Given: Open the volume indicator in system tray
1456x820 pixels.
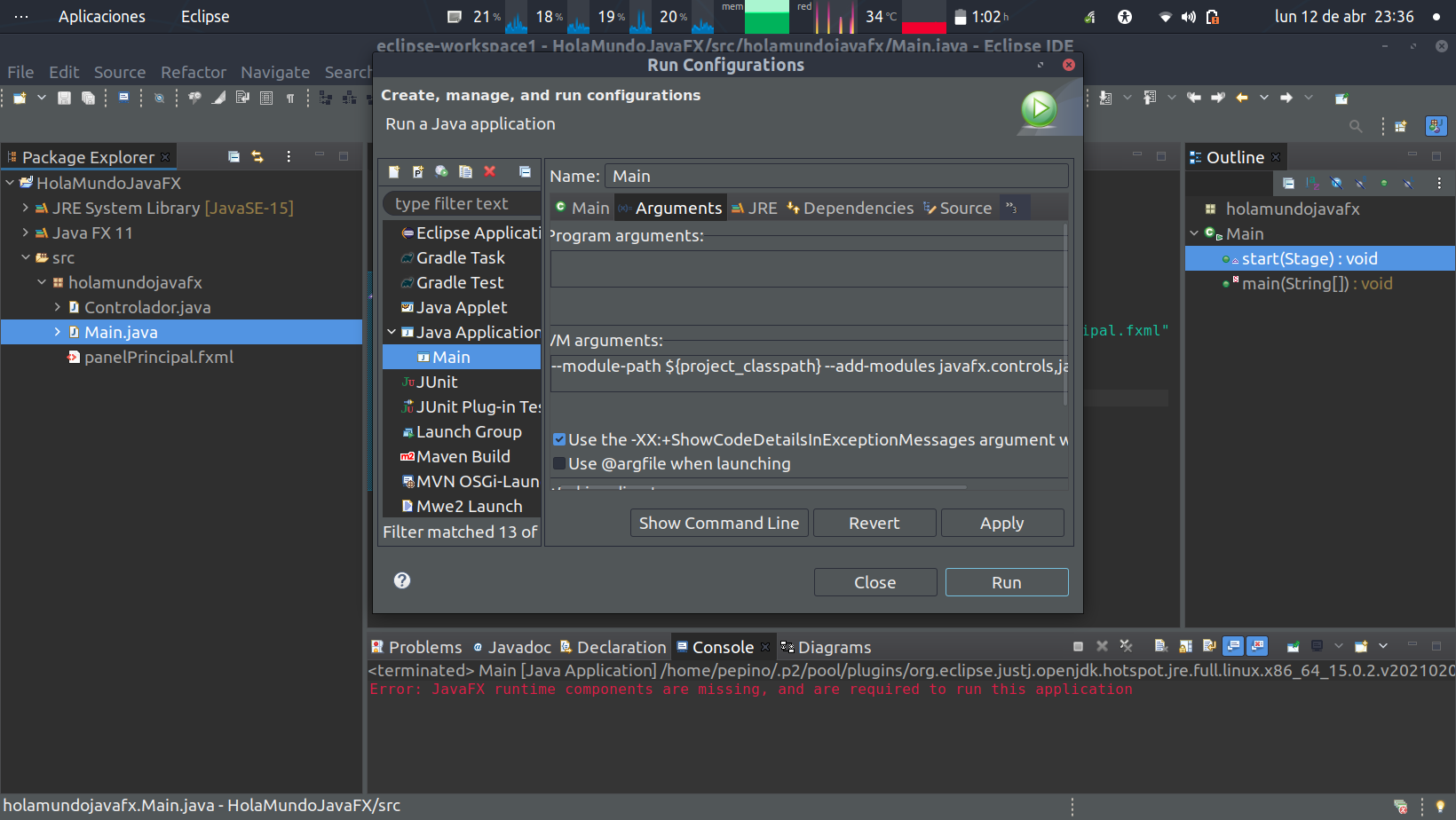Looking at the screenshot, I should [1189, 16].
